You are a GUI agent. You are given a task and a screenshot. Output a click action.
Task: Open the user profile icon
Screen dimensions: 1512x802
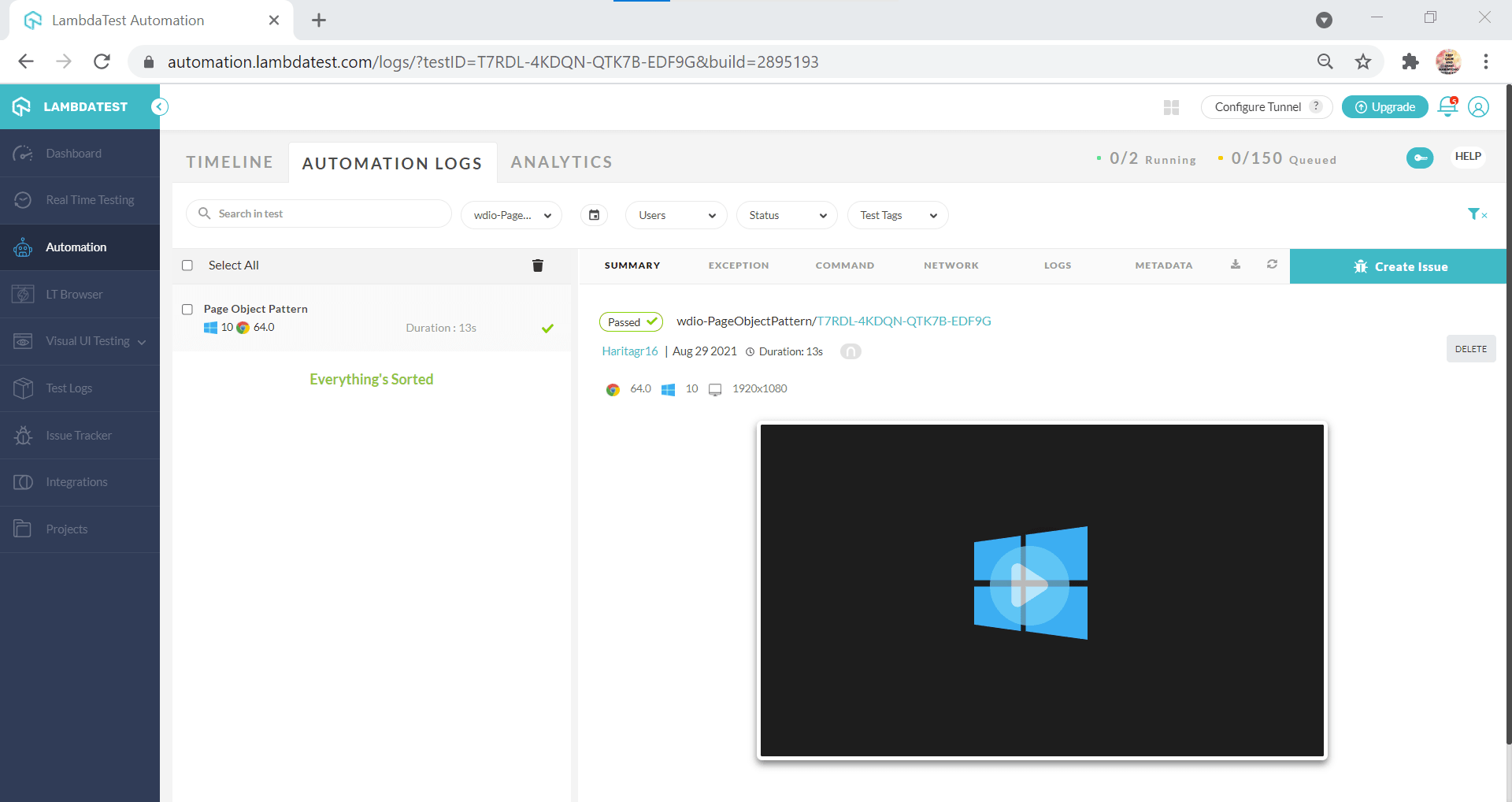pos(1478,107)
